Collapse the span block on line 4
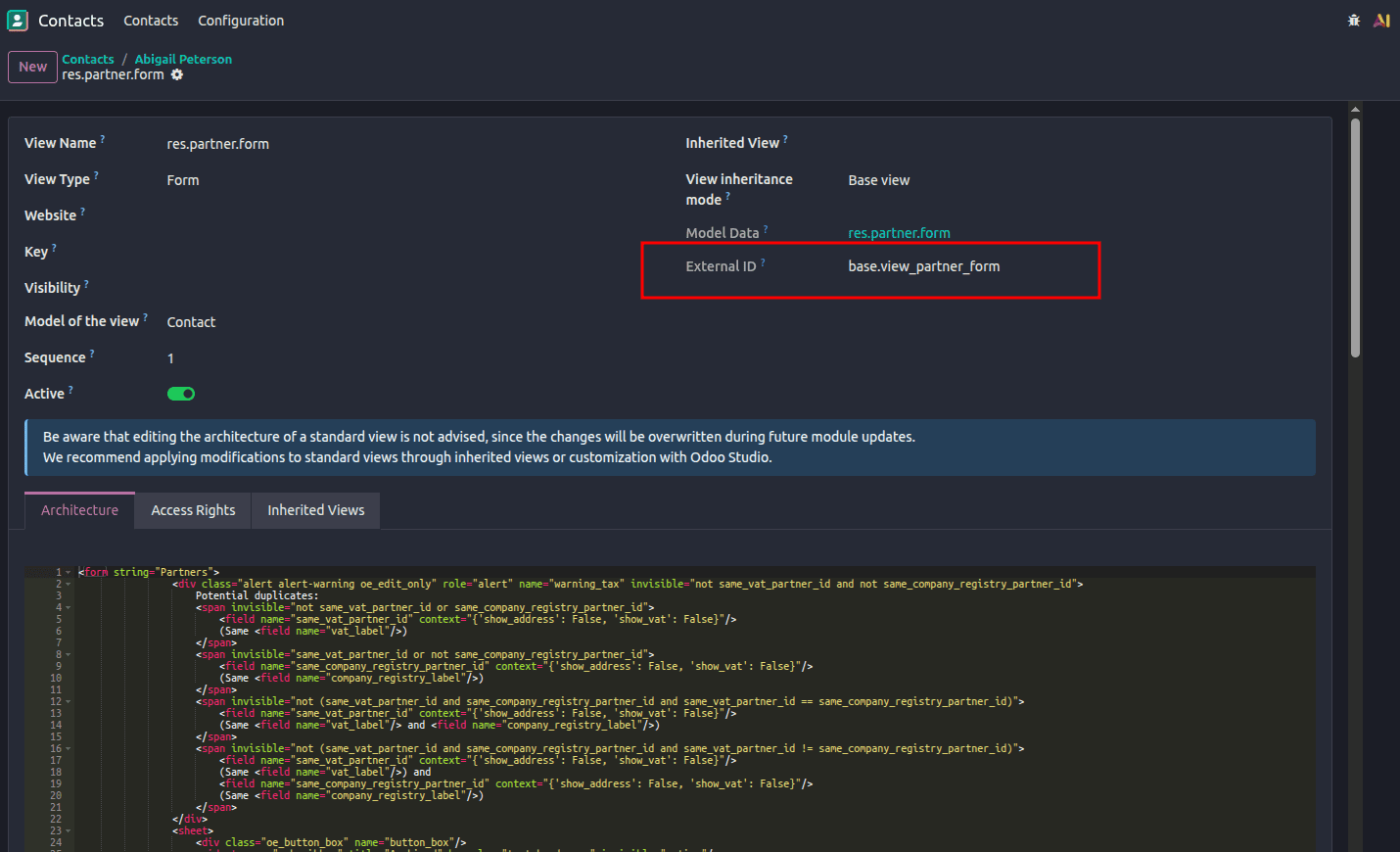Viewport: 1400px width, 852px height. [66, 606]
